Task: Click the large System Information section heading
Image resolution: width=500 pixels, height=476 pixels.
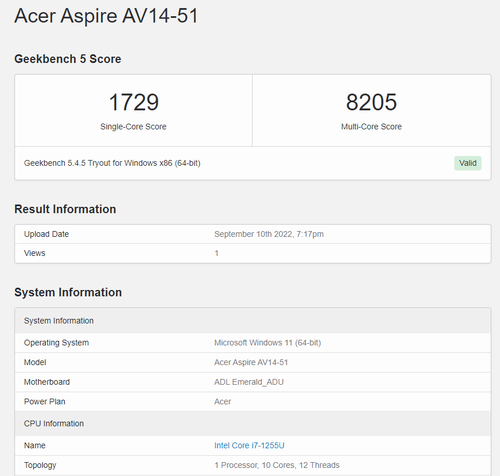Action: point(68,292)
